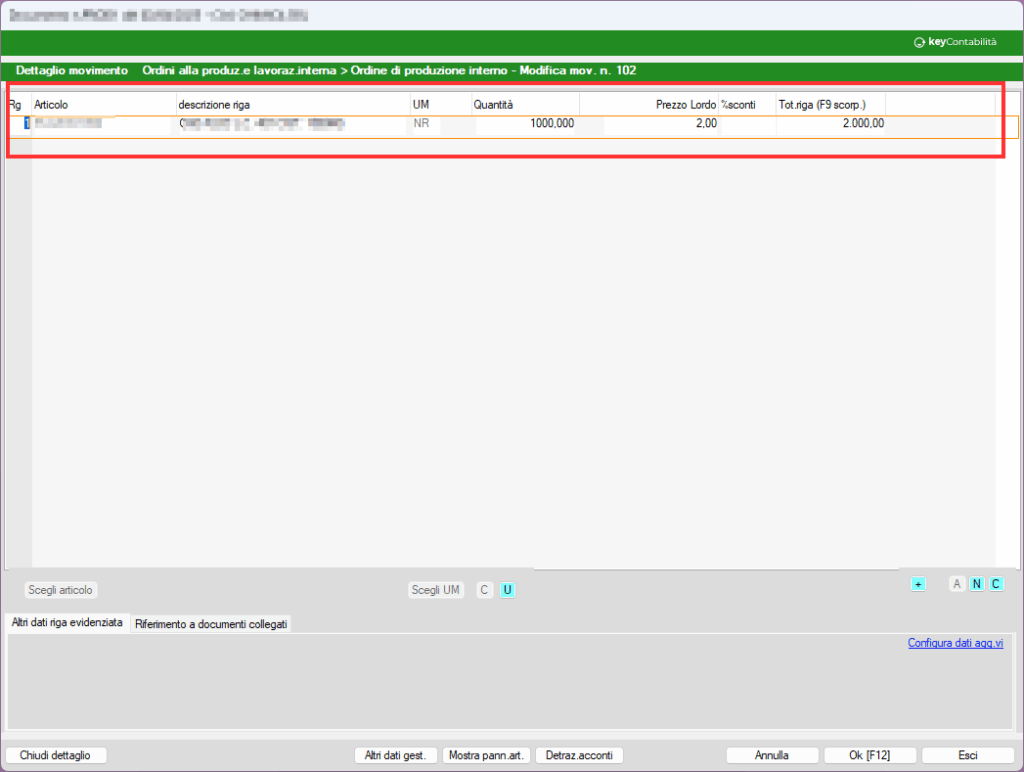Screen dimensions: 1024x772
Task: Confirm with the Ok [F12] button
Action: pos(869,755)
